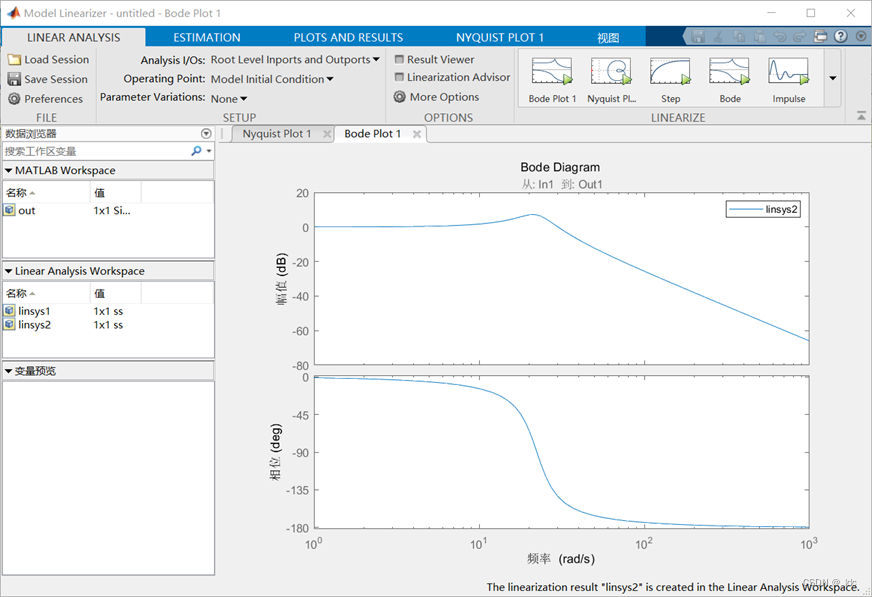Screen dimensions: 872x597
Task: Linearize with Bode Plot 1
Action: [x=552, y=80]
